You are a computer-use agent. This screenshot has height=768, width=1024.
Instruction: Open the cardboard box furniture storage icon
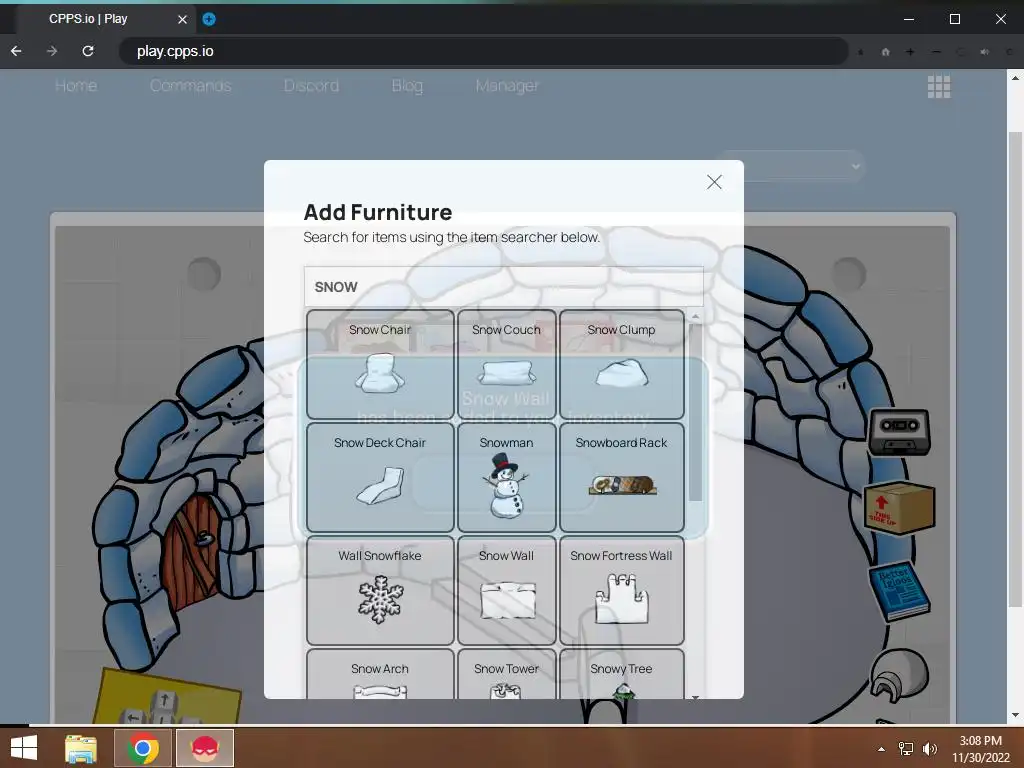900,507
